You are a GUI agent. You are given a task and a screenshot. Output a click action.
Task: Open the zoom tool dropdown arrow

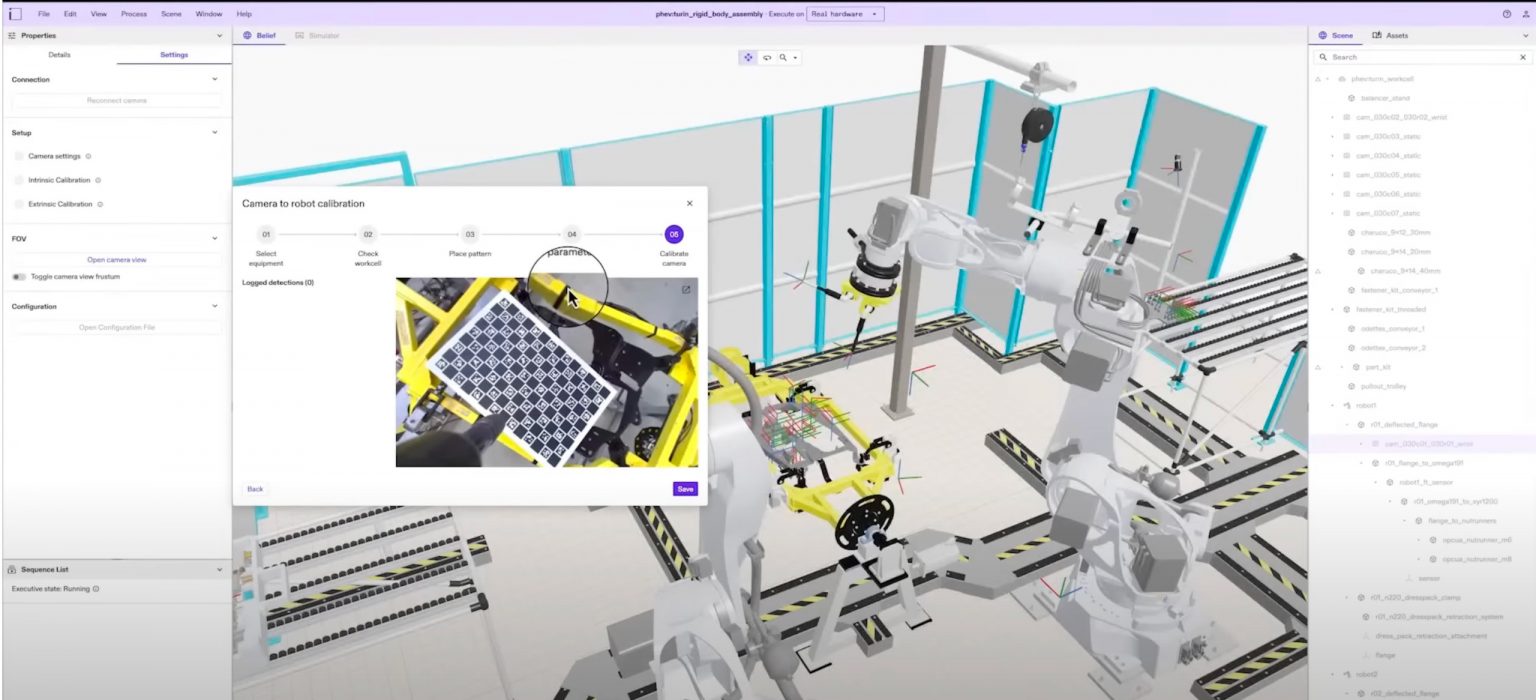pos(796,57)
